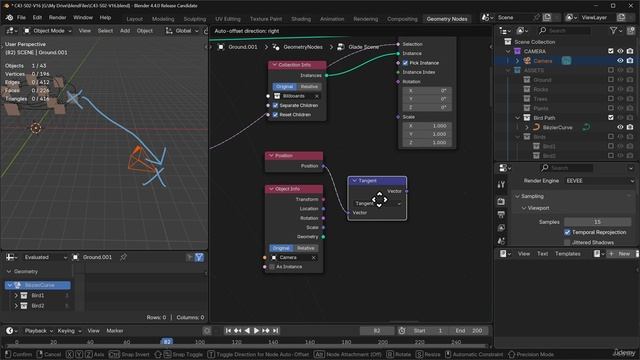Viewport: 640px width, 360px height.
Task: Click the Rotation X value field
Action: [x=427, y=91]
